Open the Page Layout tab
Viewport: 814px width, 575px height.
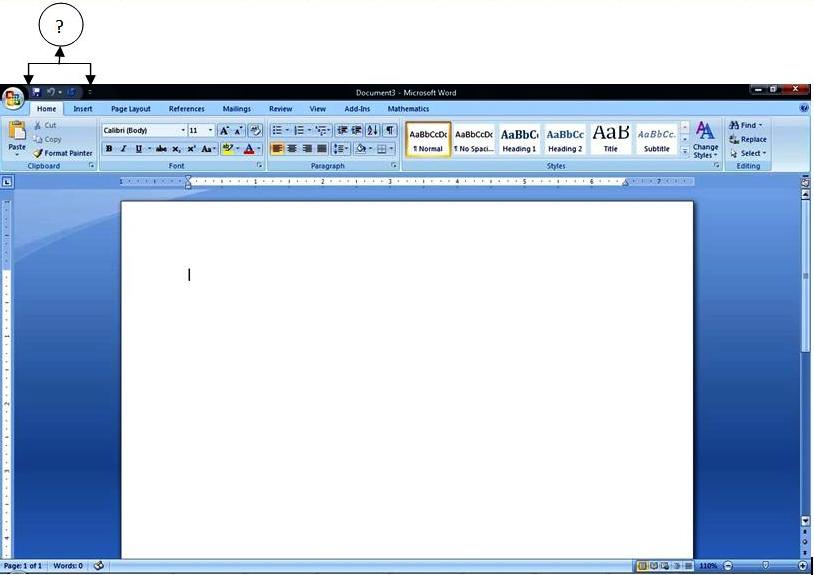(x=131, y=109)
